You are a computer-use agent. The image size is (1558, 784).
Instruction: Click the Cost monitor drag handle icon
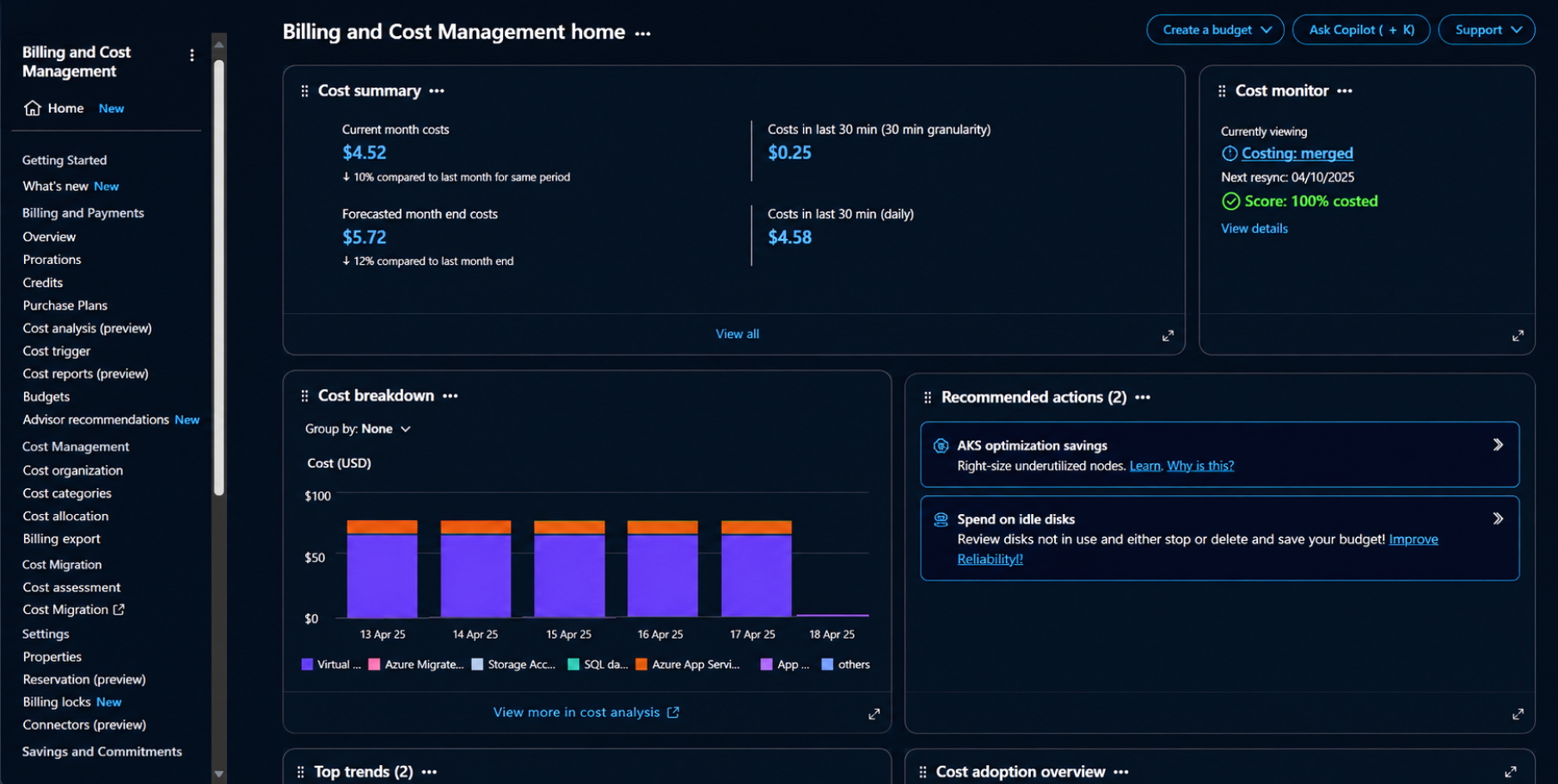point(1222,91)
